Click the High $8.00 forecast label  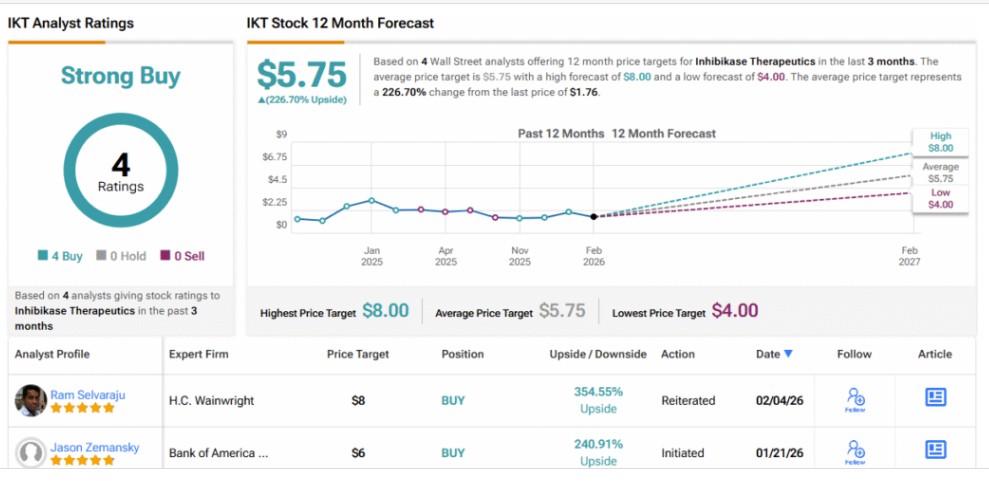[x=940, y=142]
